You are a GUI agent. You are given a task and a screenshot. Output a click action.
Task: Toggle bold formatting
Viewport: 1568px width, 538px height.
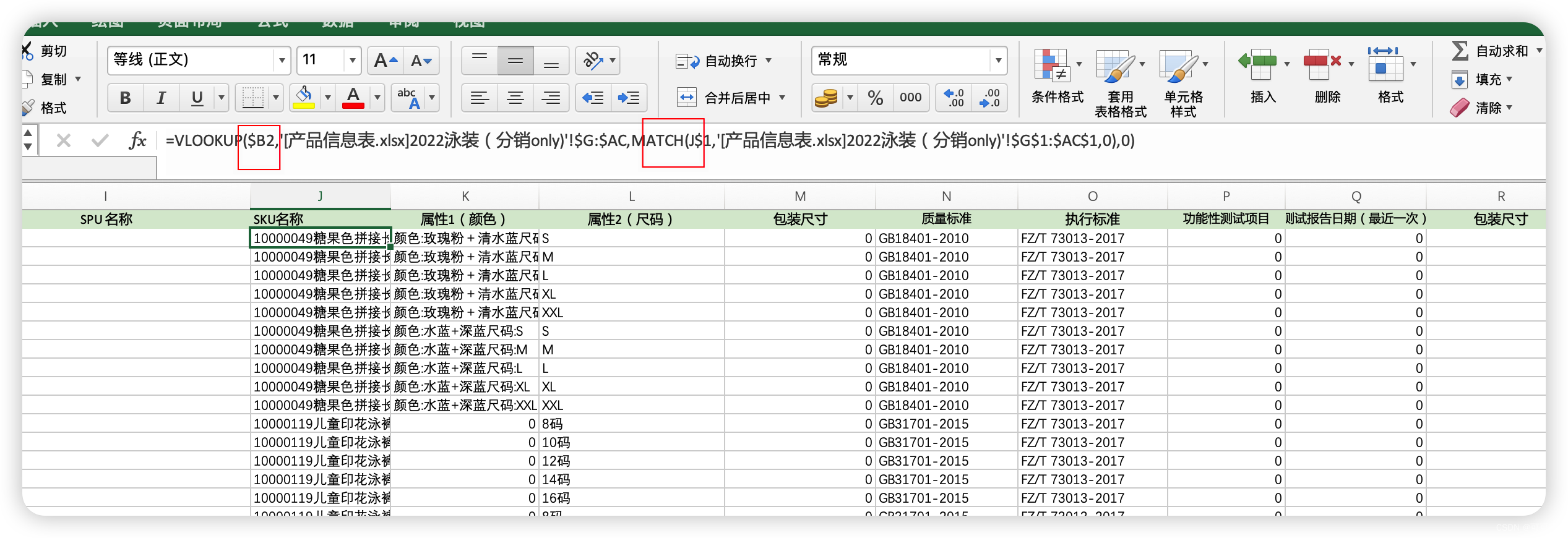tap(126, 98)
